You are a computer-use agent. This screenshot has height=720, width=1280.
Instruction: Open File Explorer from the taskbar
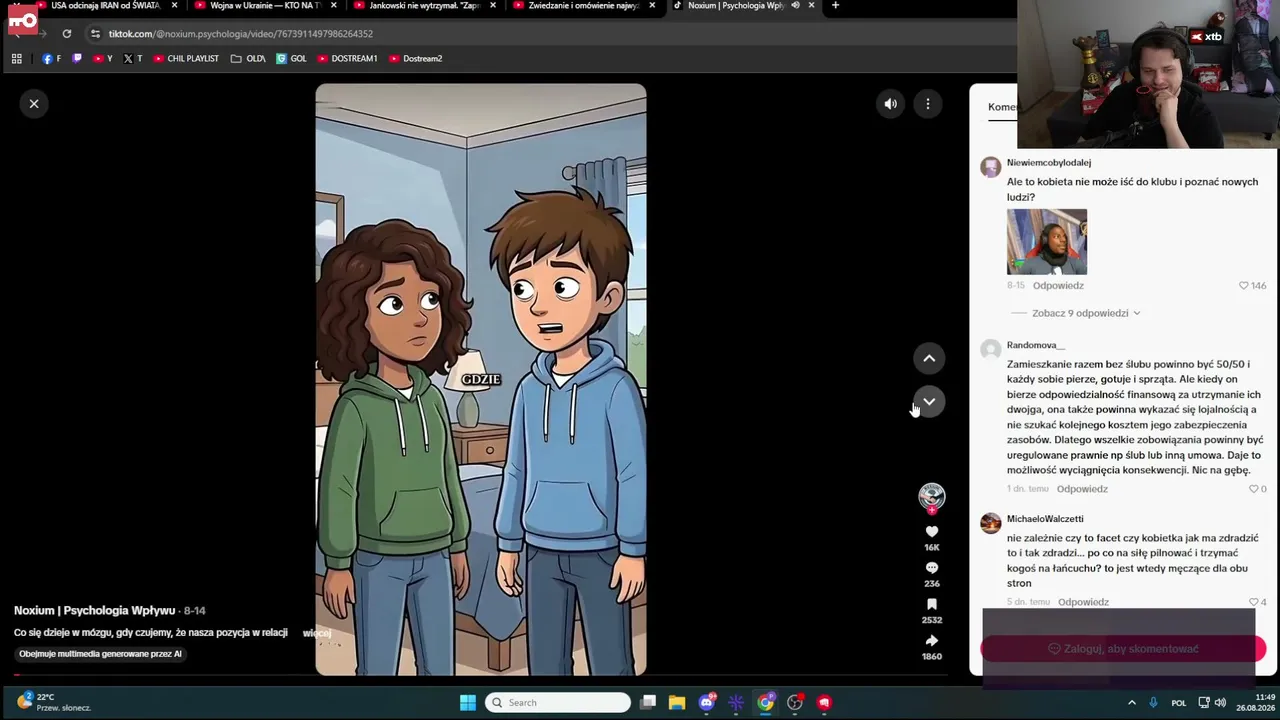coord(677,703)
